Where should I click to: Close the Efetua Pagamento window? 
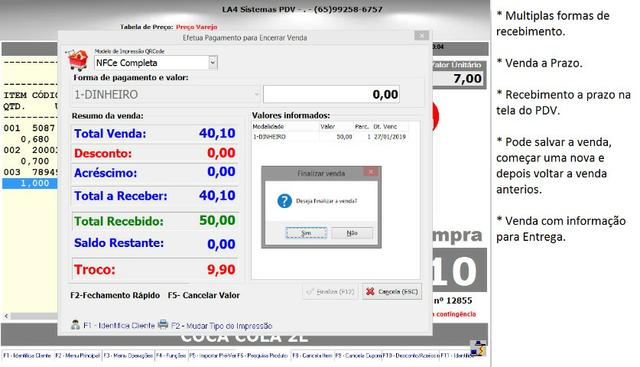tap(421, 36)
